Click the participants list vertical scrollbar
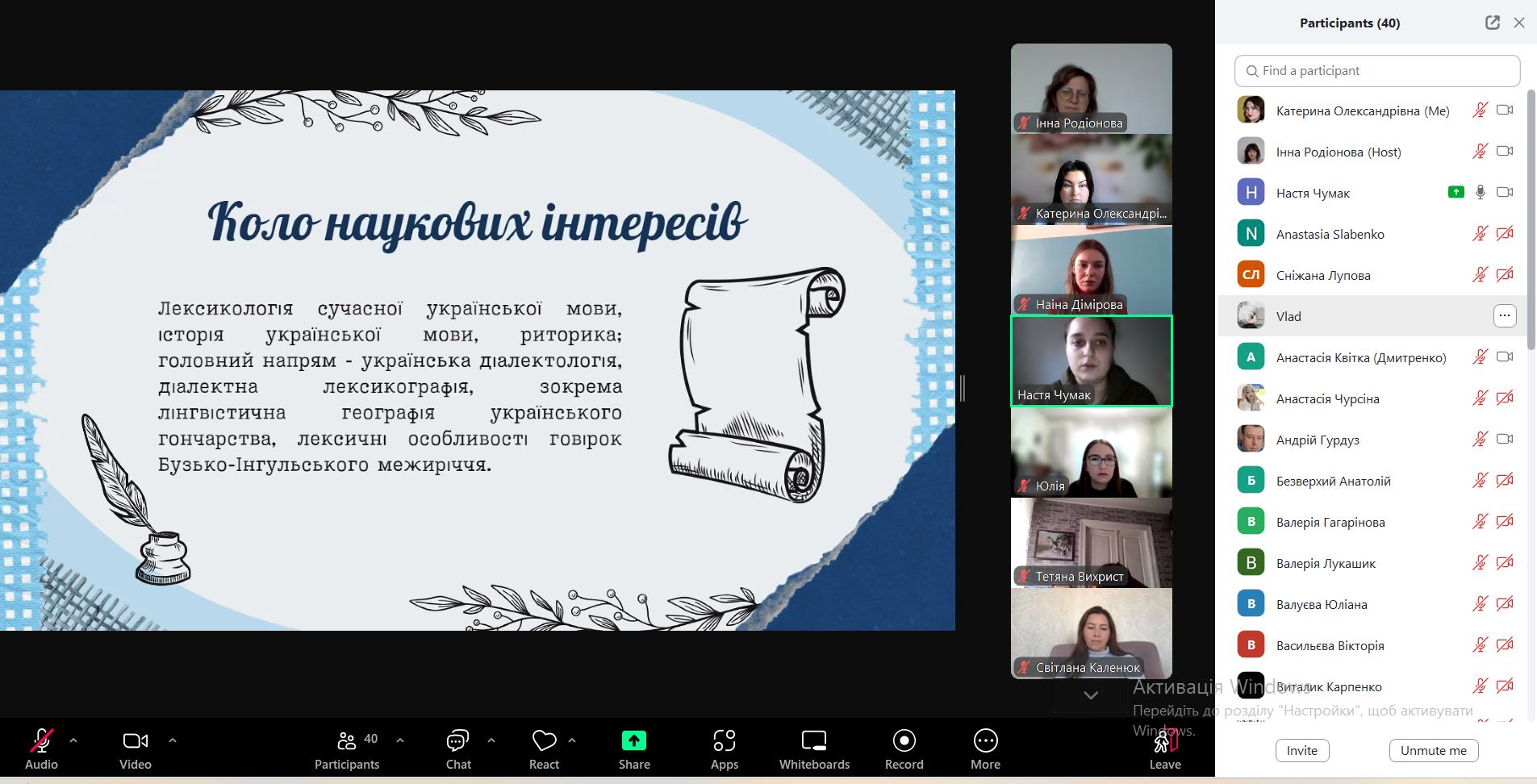 pos(1531,218)
